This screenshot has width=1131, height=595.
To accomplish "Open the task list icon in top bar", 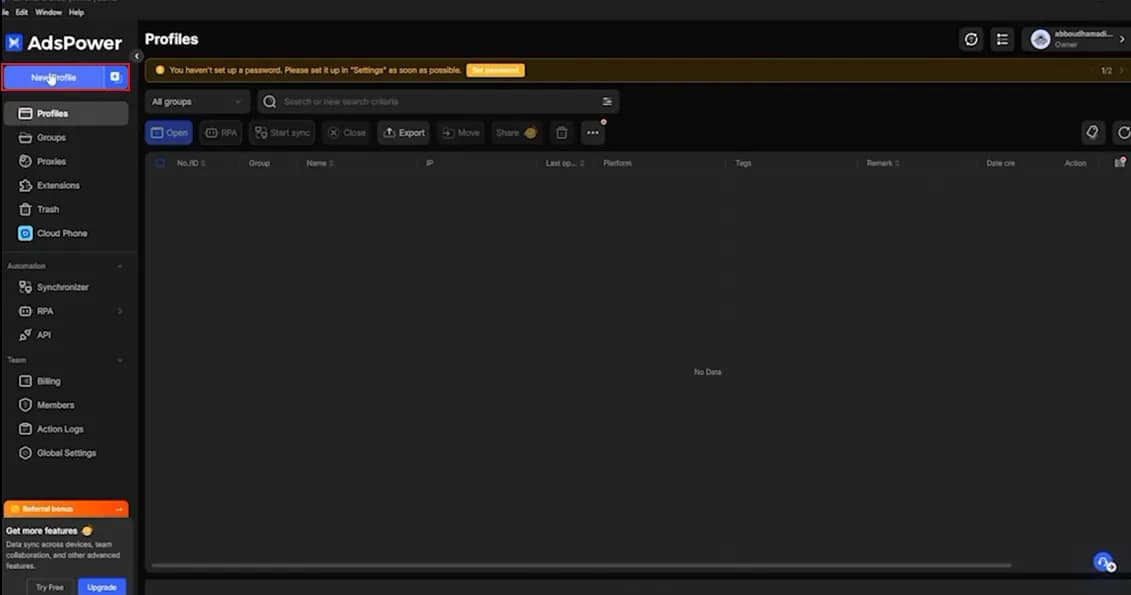I will [x=1003, y=40].
